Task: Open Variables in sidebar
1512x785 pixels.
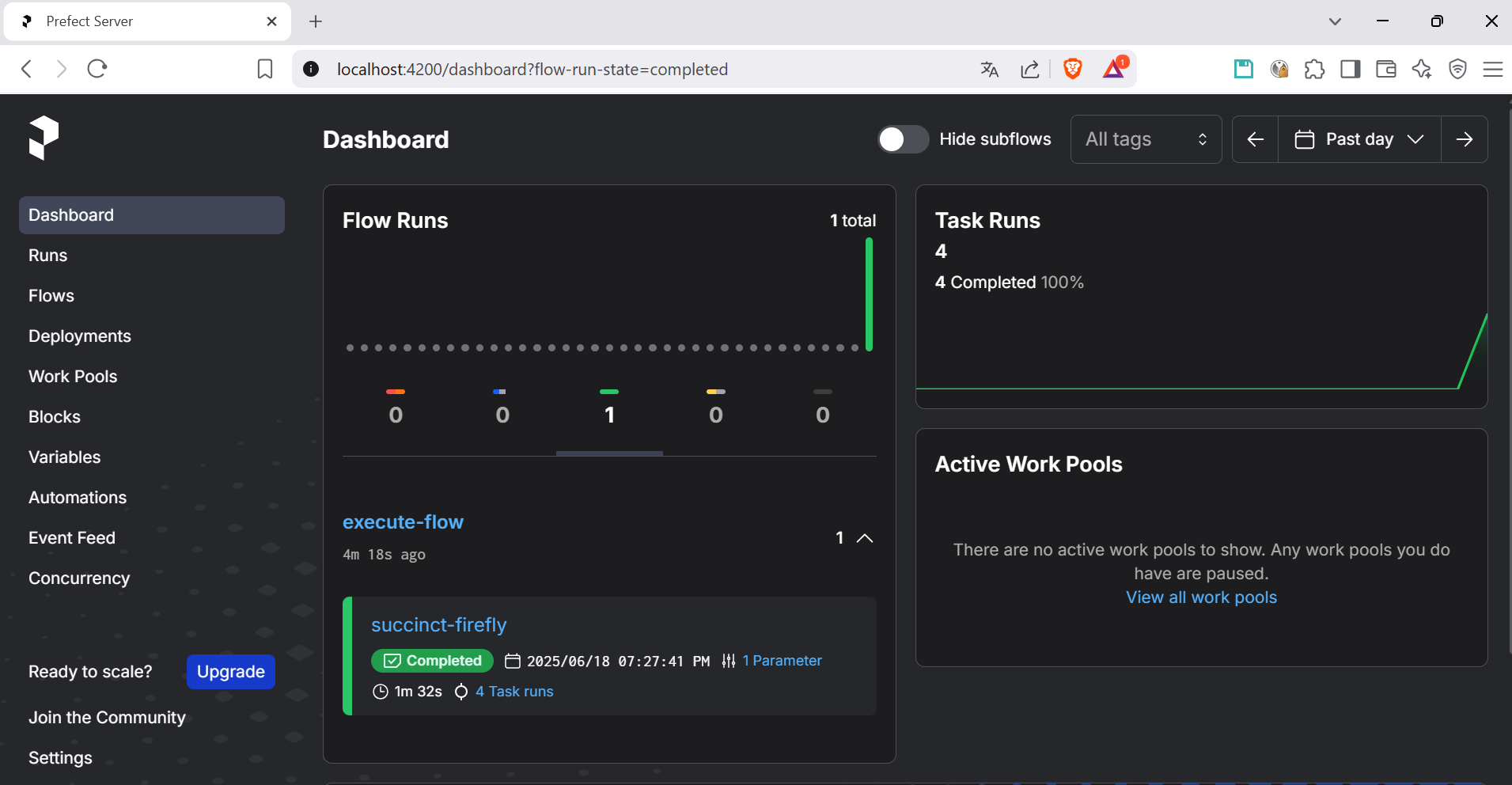Action: point(152,457)
